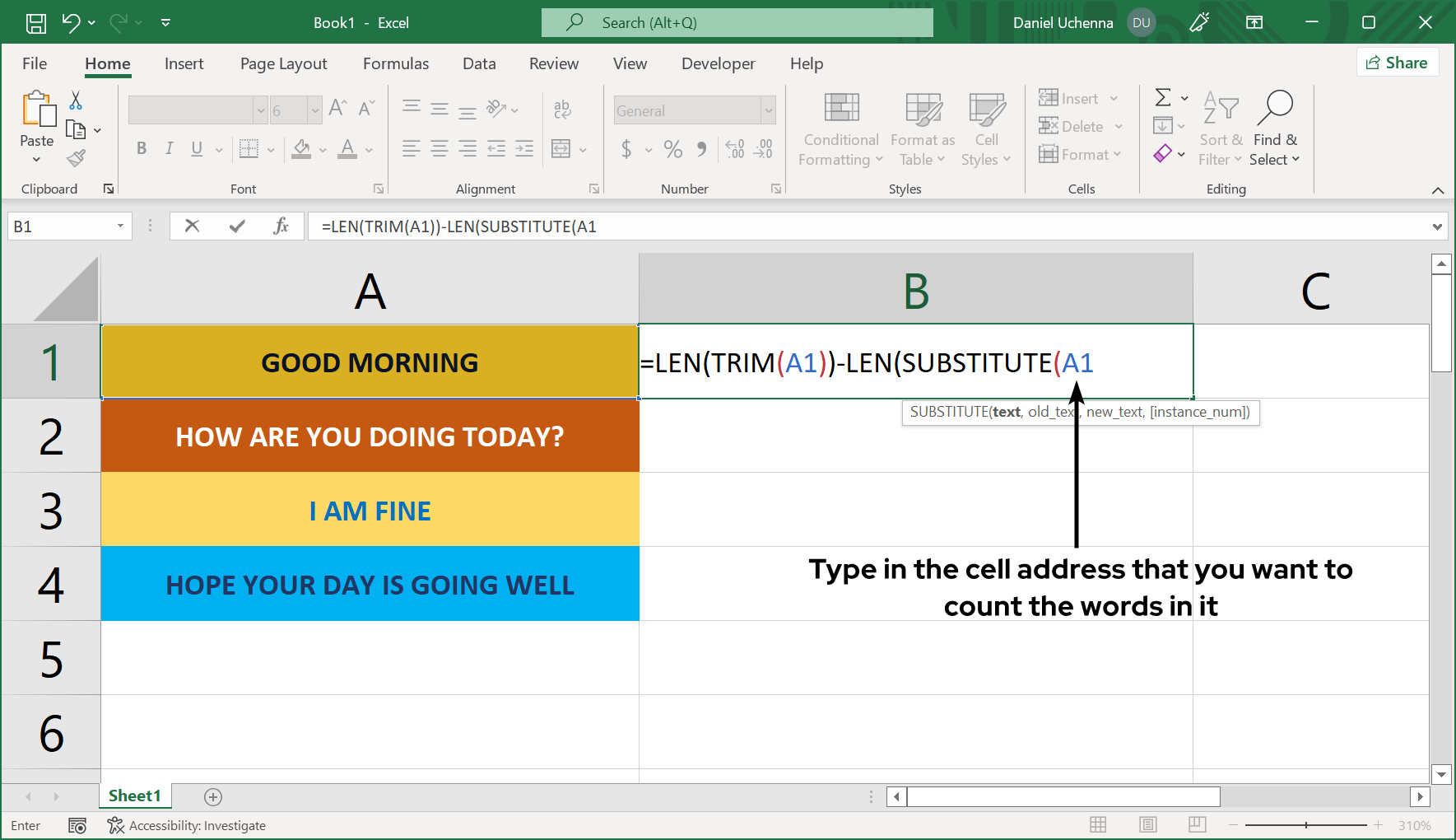Click the Sheet1 tab
Screen dimensions: 1456x840
click(x=134, y=796)
